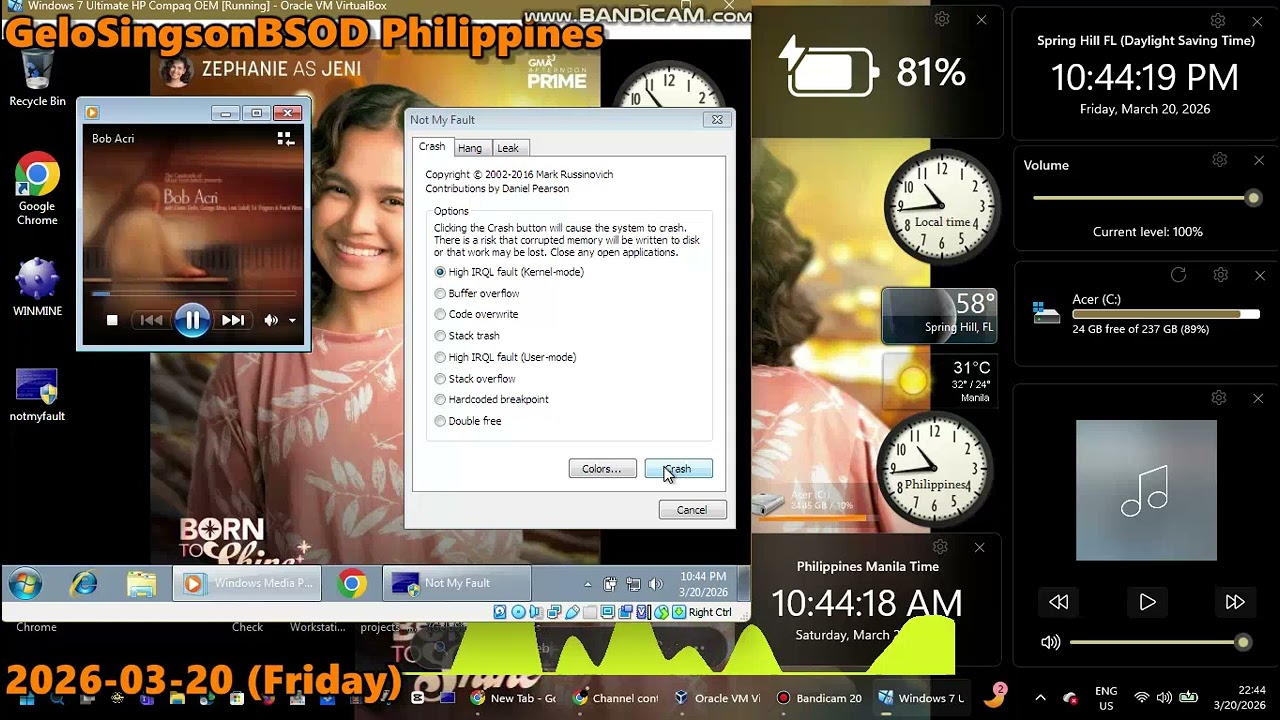The width and height of the screenshot is (1280, 720).
Task: Open Windows Media Player taskbar item
Action: (x=247, y=583)
